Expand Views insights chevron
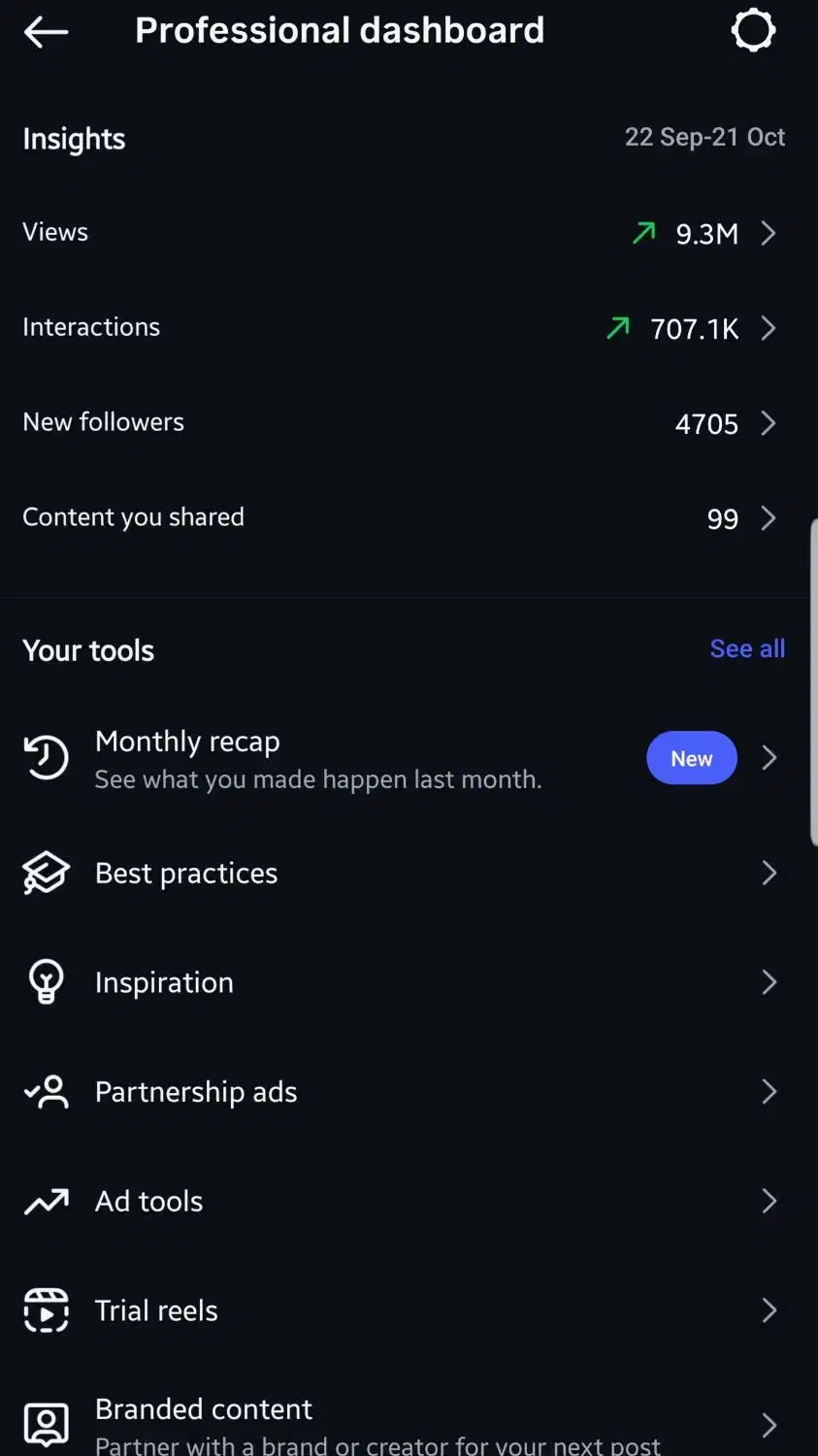 769,233
